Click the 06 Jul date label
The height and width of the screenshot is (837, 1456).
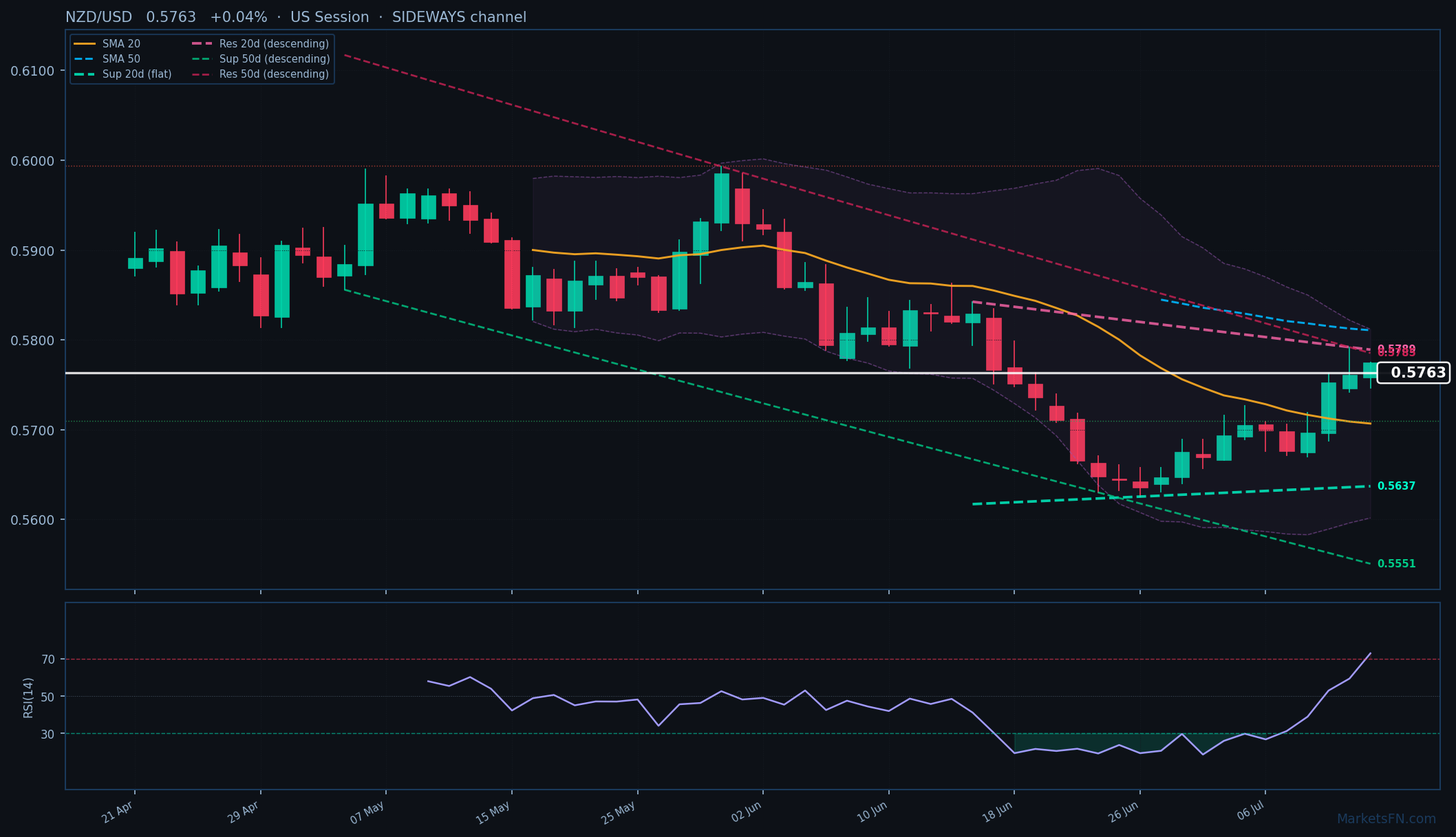[x=1250, y=812]
